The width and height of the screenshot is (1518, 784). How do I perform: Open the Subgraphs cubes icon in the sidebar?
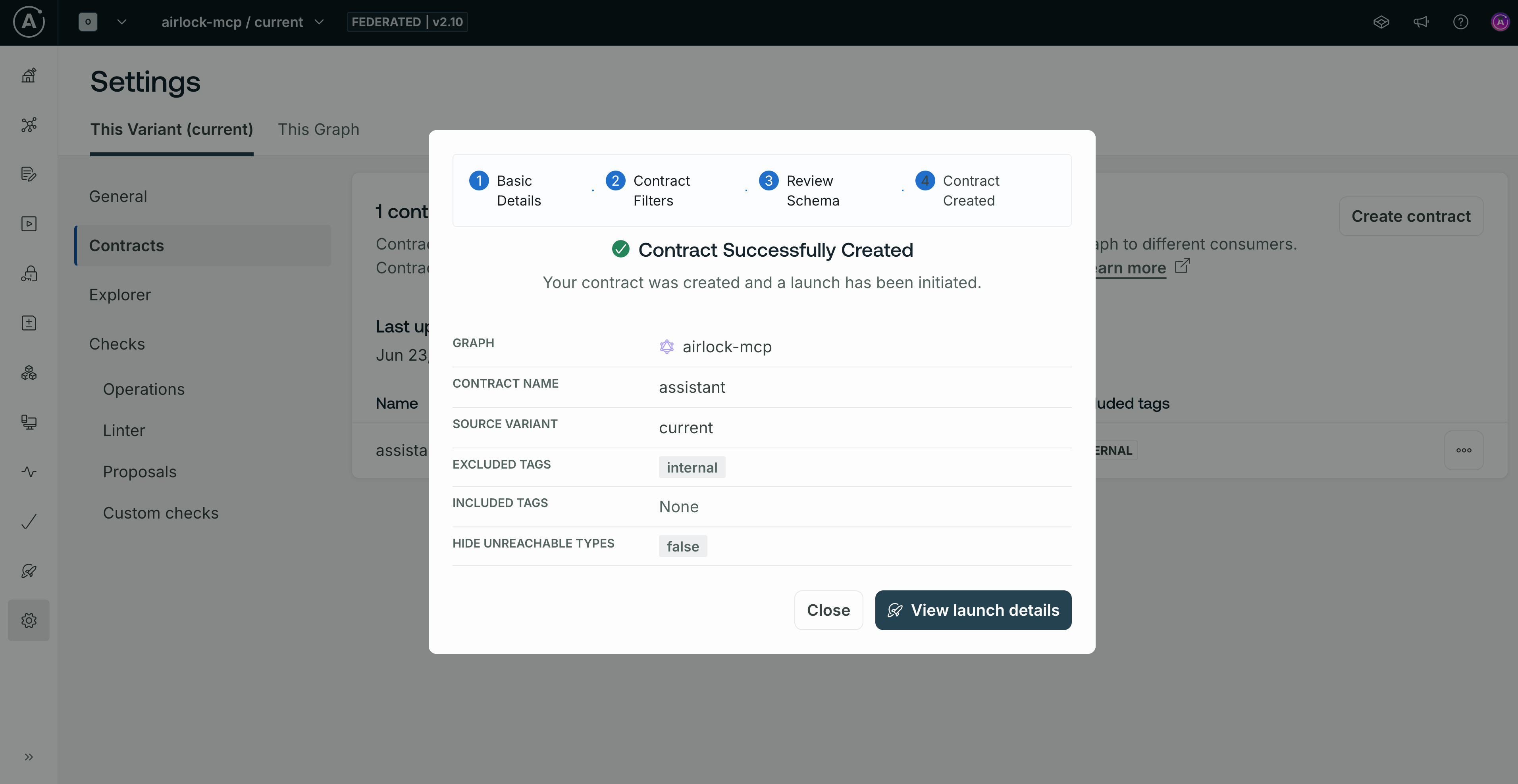point(29,372)
